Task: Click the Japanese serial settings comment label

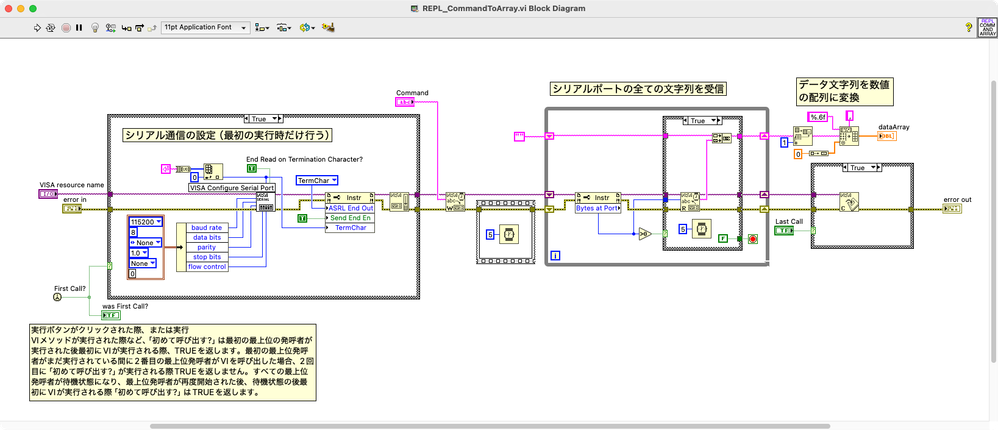Action: [x=229, y=135]
